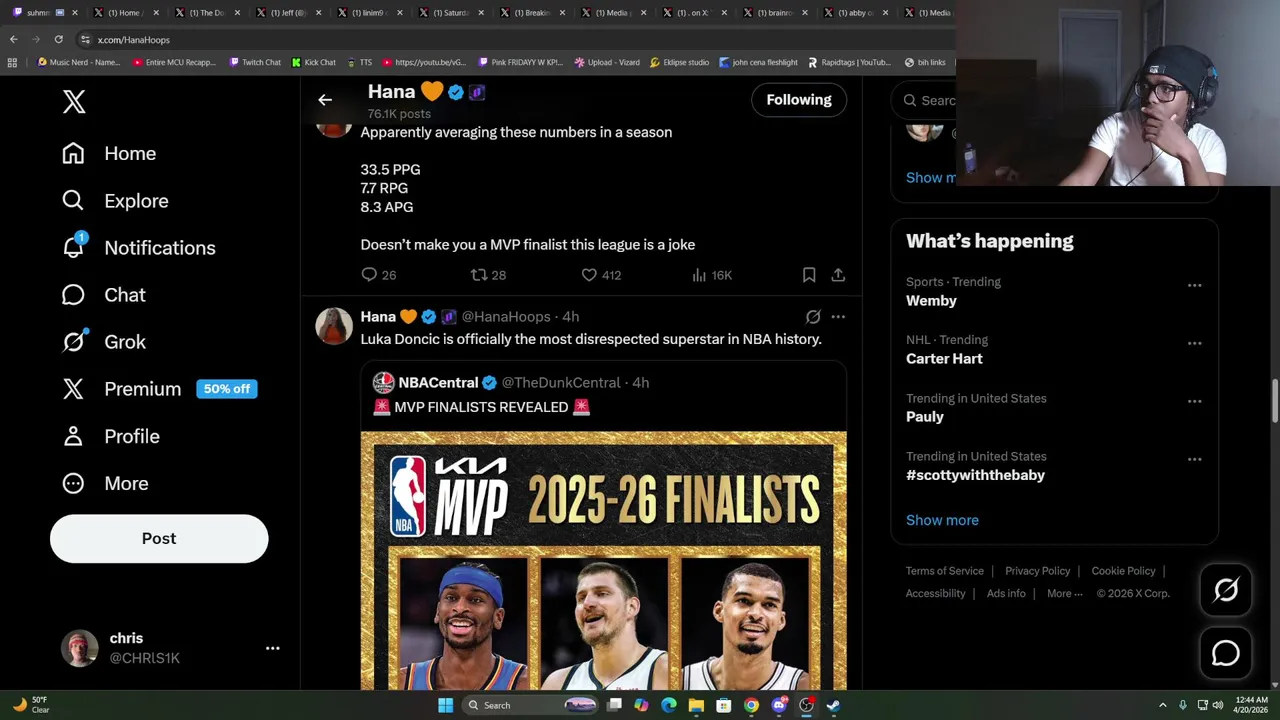Image resolution: width=1280 pixels, height=720 pixels.
Task: Open options for Wemby trend
Action: pos(1194,285)
